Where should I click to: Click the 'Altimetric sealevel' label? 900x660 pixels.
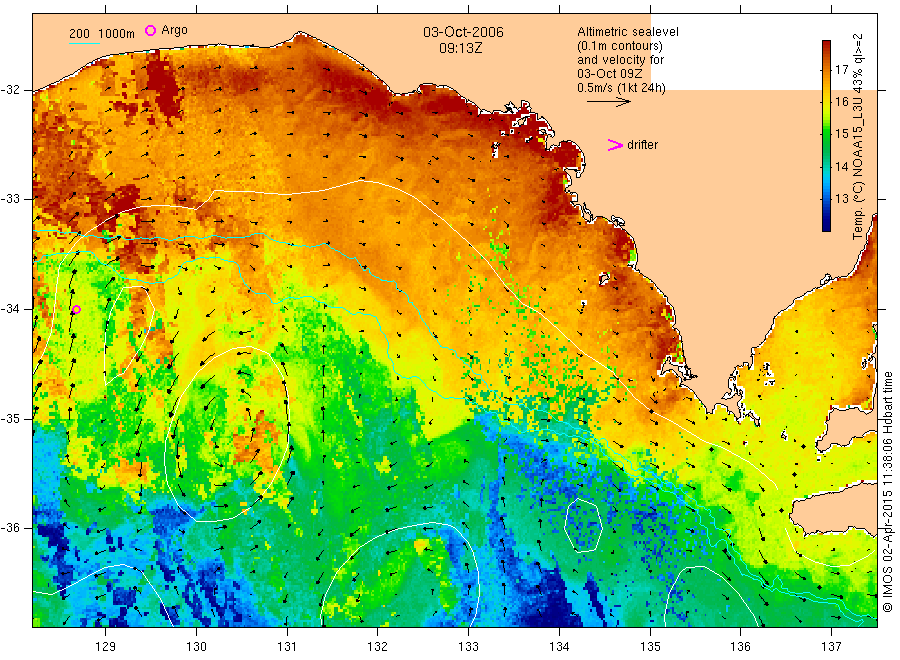[x=628, y=32]
